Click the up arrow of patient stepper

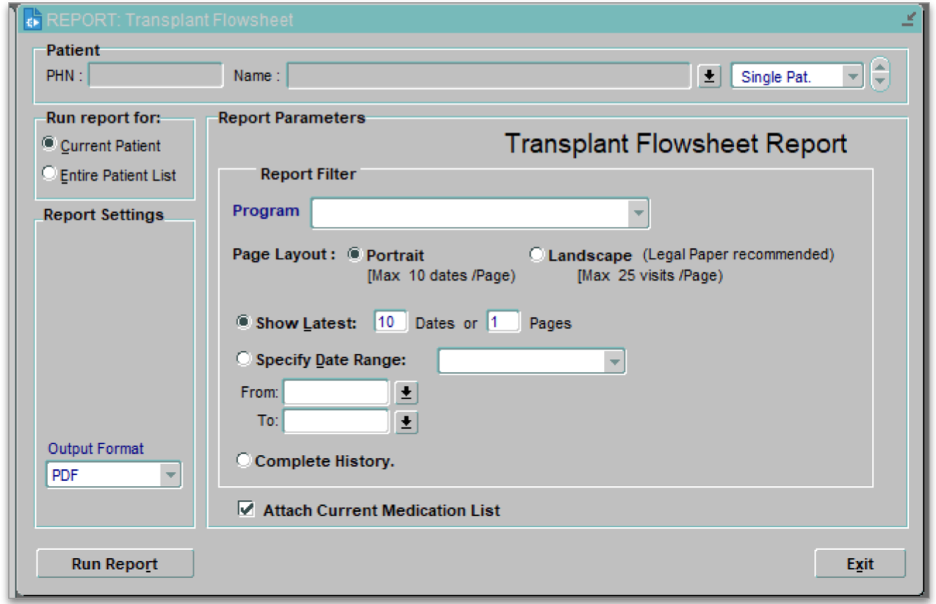click(x=880, y=68)
